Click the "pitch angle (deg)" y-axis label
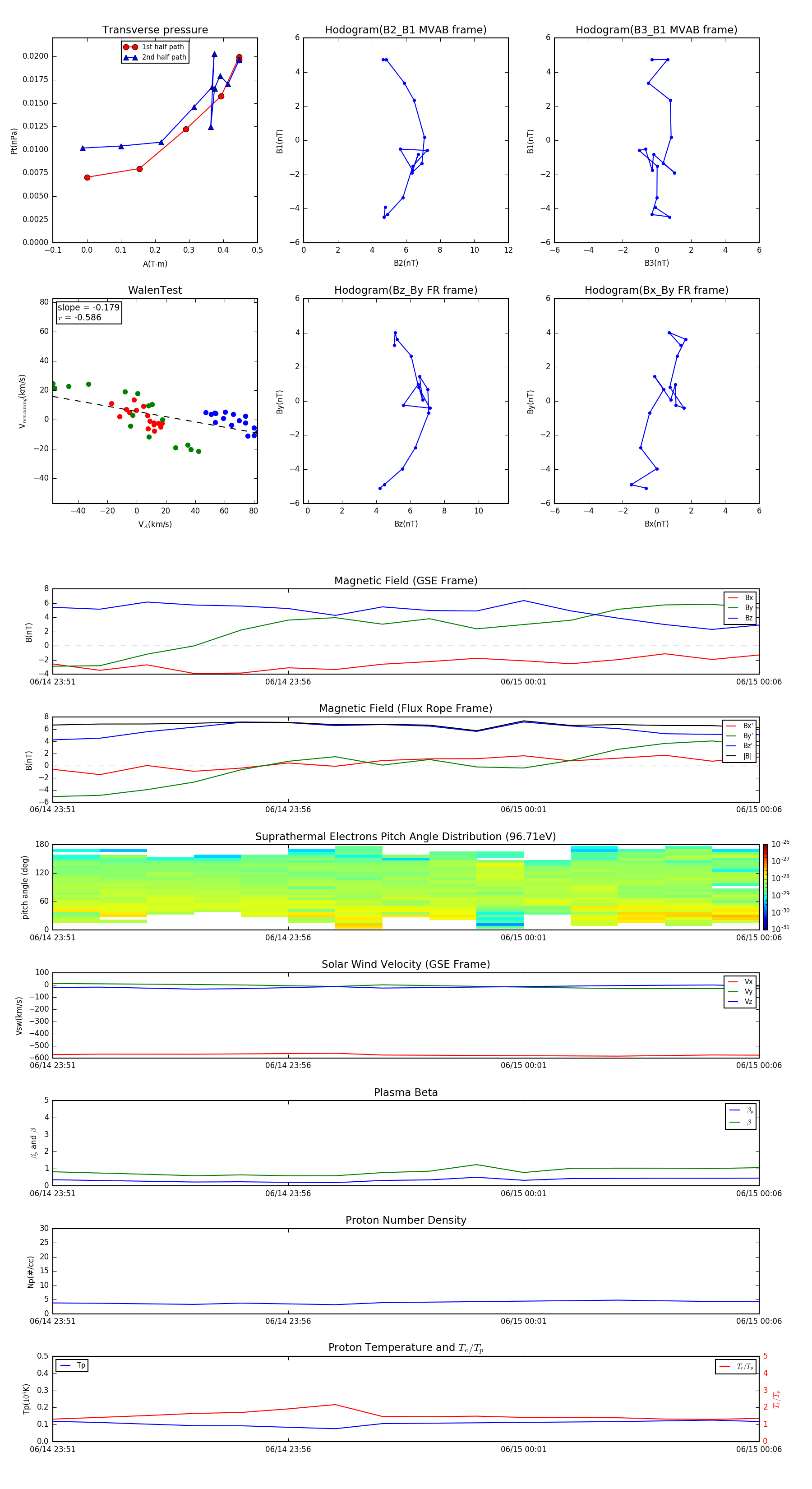812x1489 pixels. 25,887
